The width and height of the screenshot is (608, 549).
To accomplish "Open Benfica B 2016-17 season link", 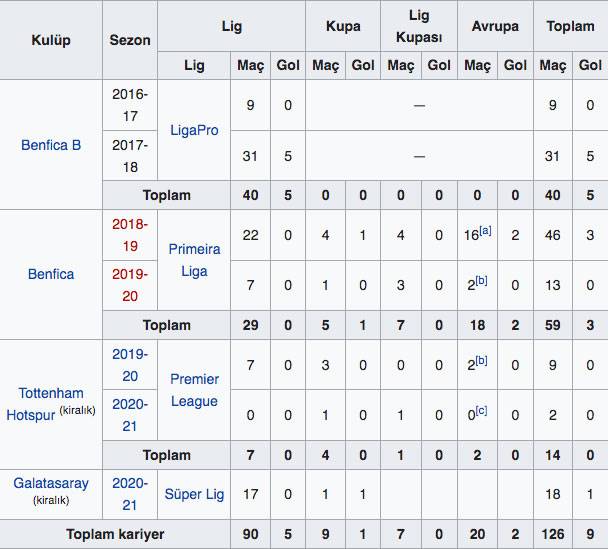I will pos(130,105).
